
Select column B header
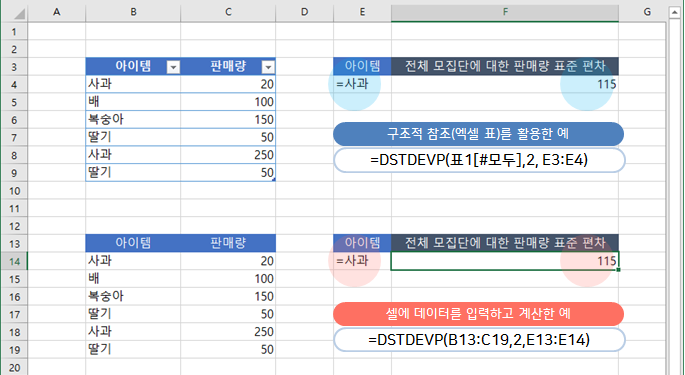pyautogui.click(x=133, y=12)
